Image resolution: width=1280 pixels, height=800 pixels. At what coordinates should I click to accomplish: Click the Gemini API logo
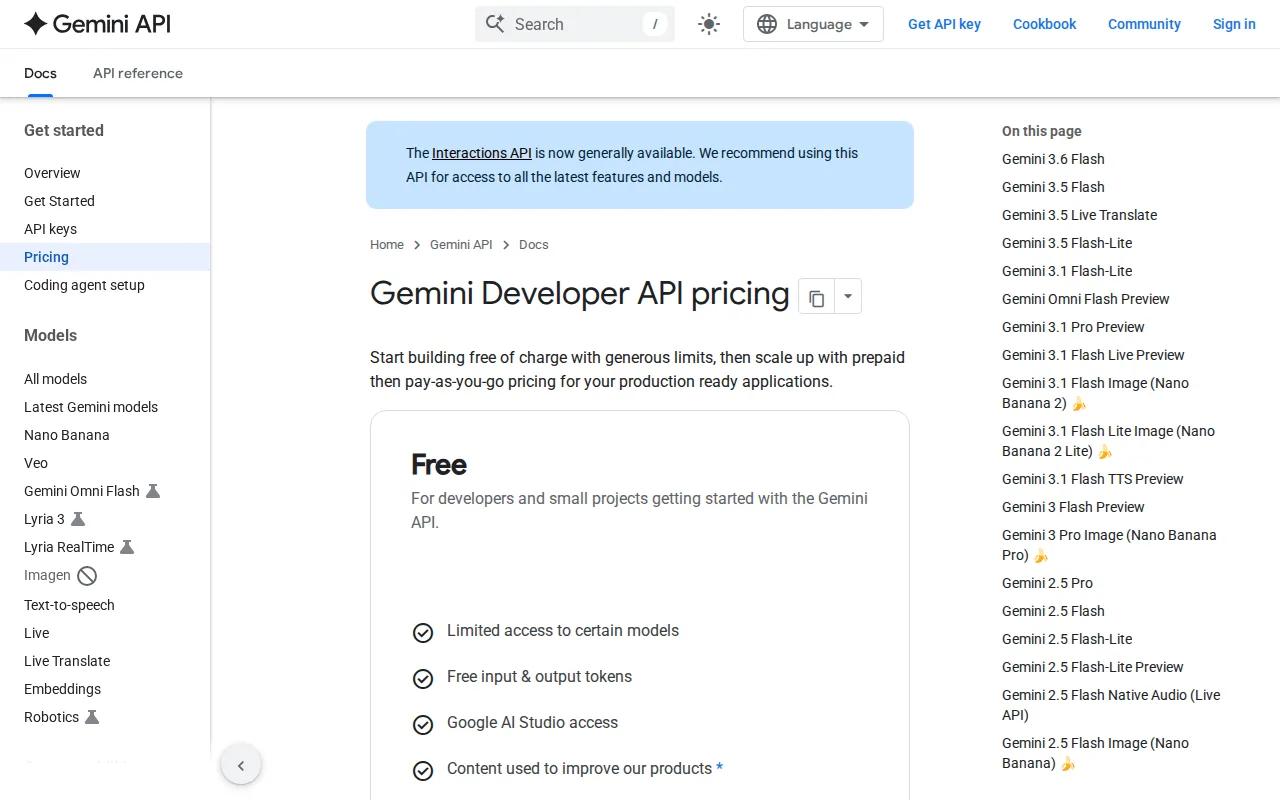(x=97, y=24)
